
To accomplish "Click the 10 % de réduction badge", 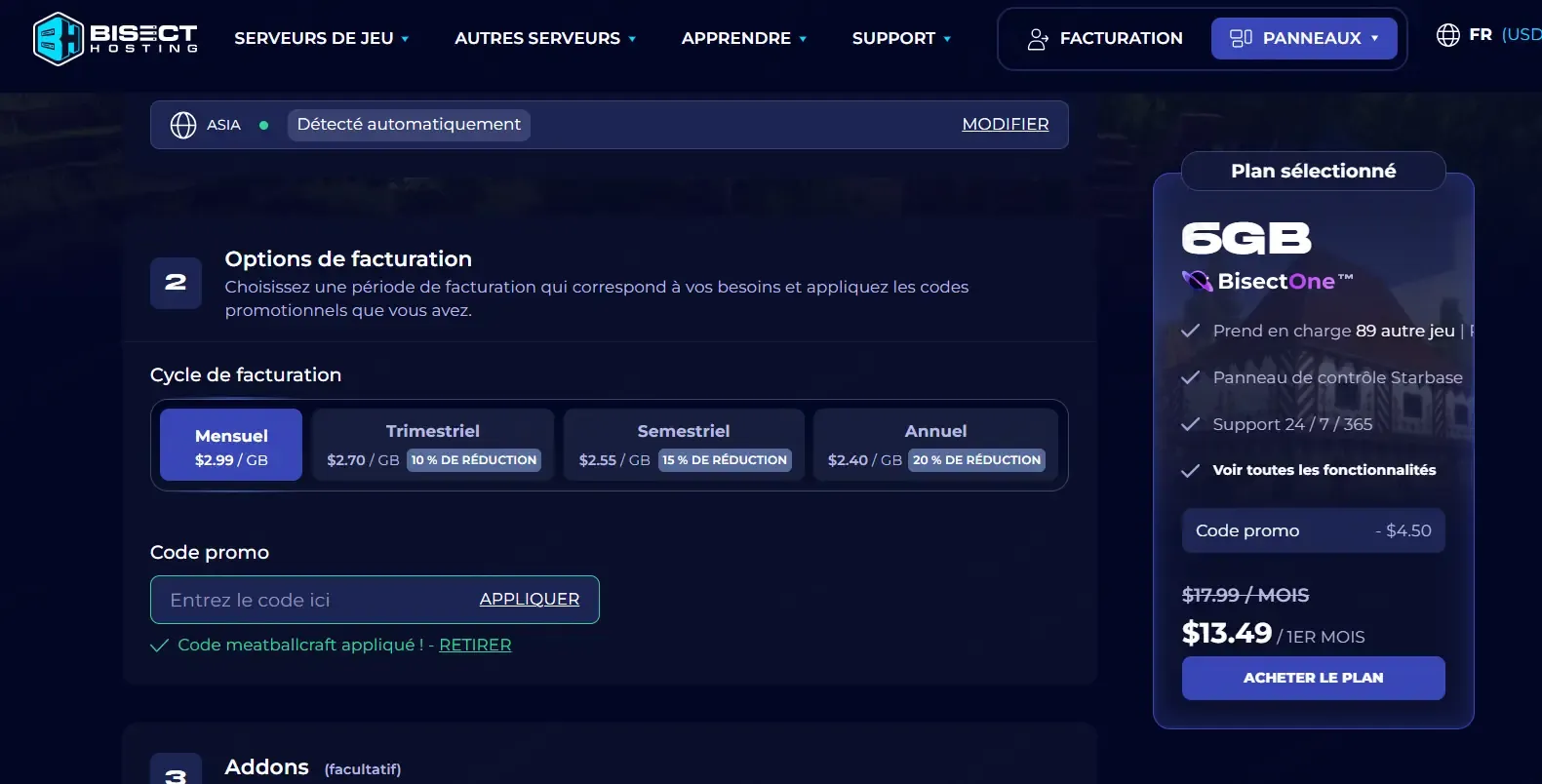I will 474,460.
